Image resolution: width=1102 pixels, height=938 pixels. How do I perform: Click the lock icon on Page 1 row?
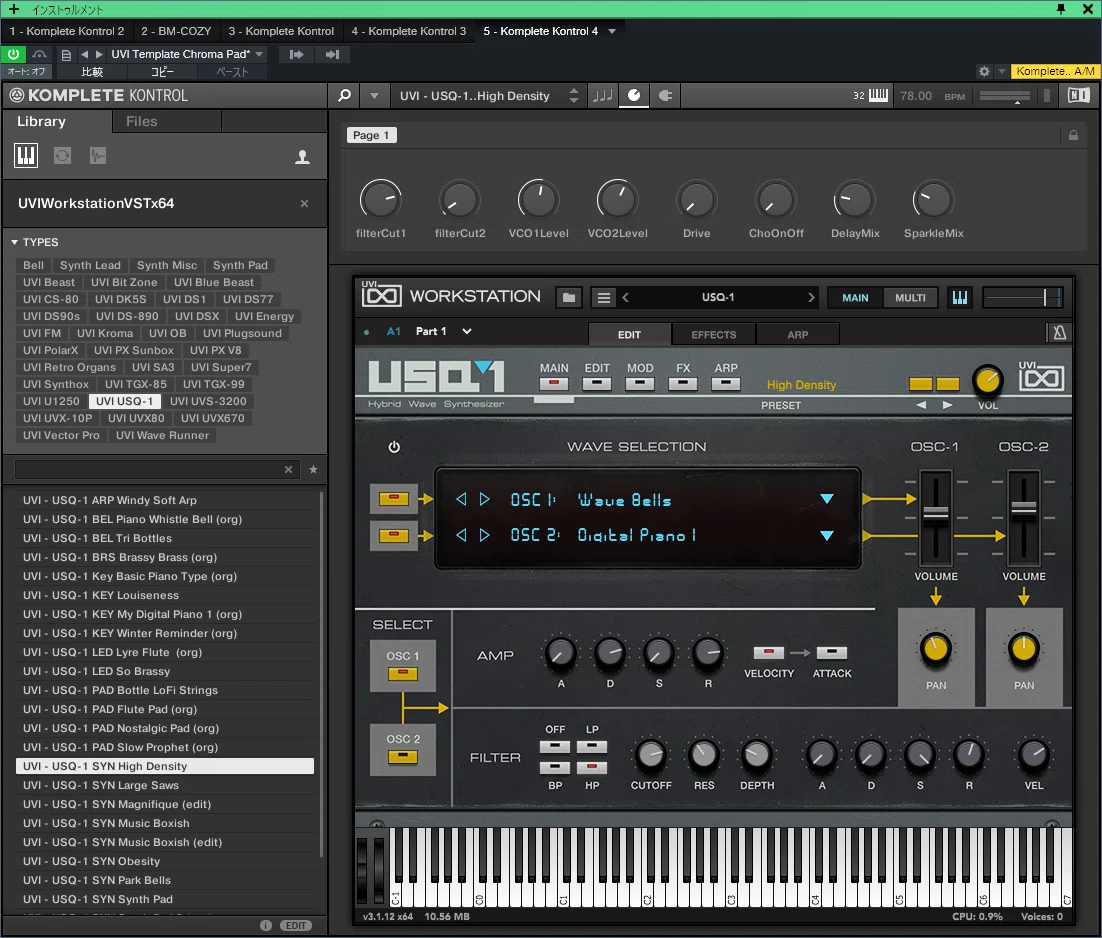click(x=1073, y=135)
